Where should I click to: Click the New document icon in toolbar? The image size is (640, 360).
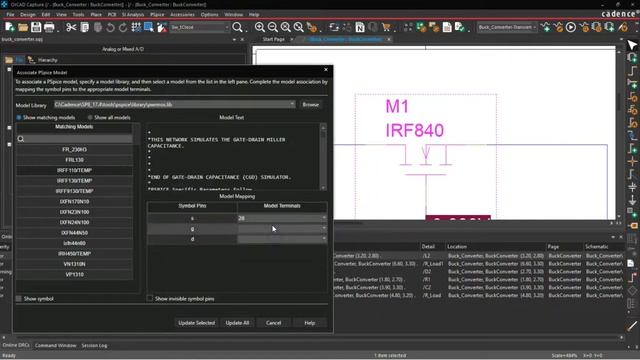[10, 27]
